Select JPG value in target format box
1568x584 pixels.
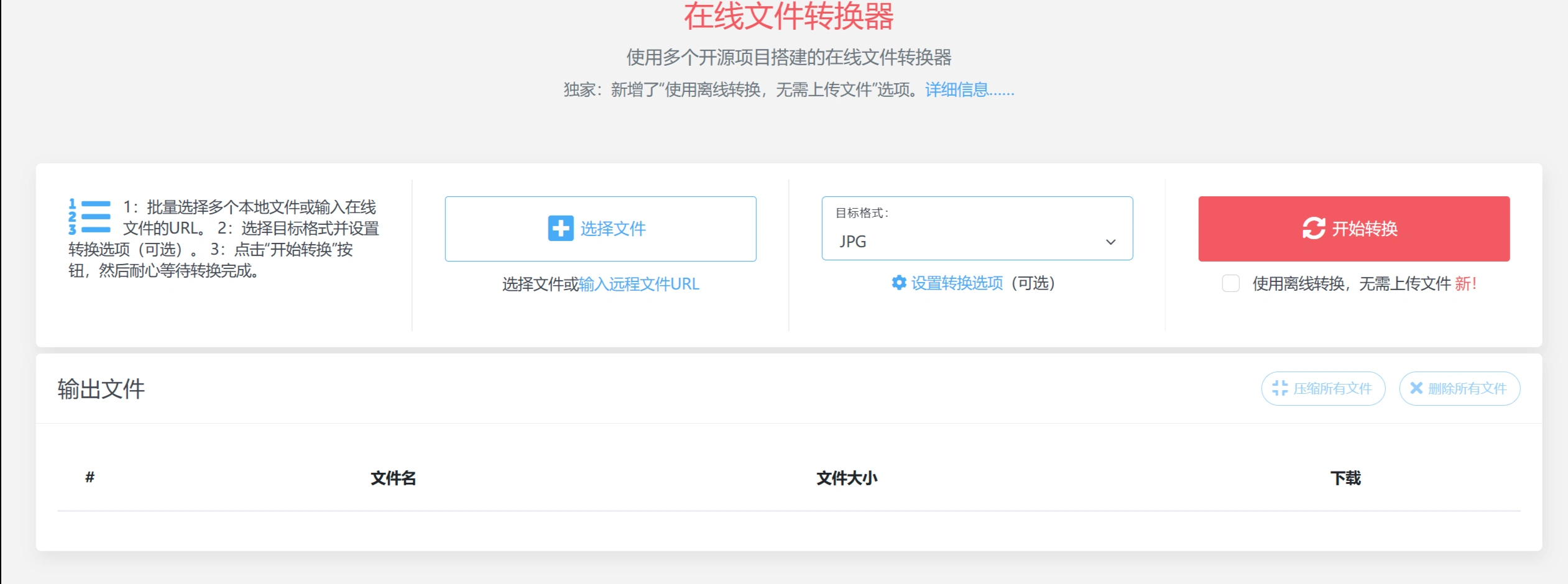(853, 242)
